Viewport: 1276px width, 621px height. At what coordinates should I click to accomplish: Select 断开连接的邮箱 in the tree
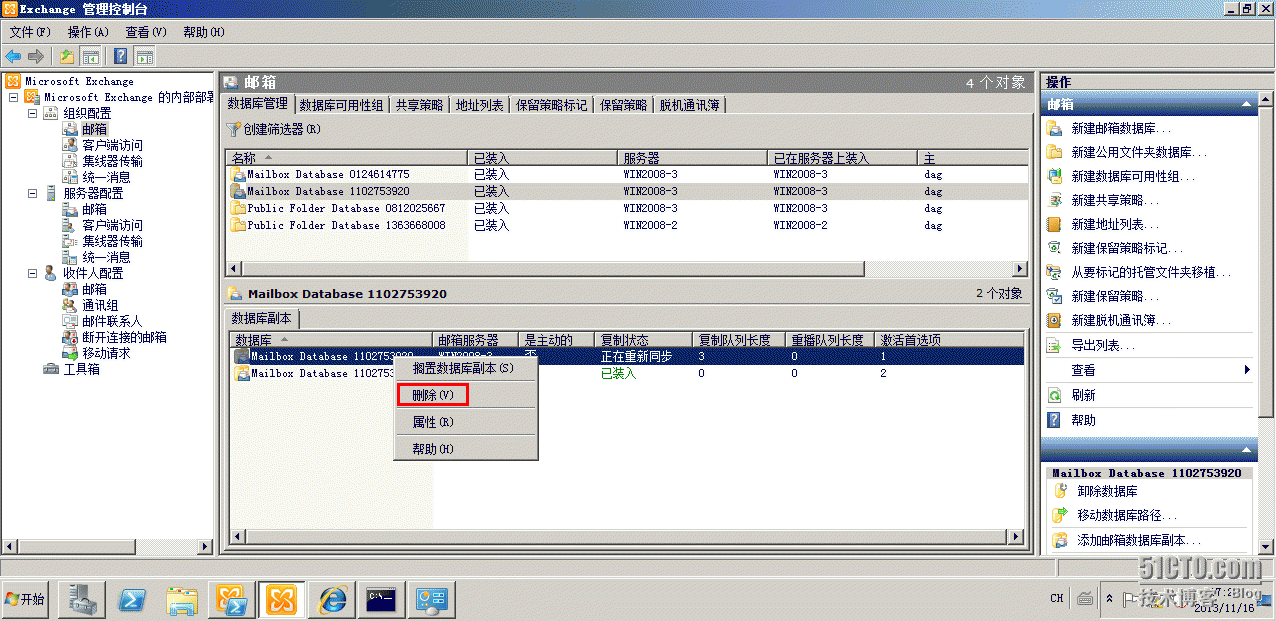point(124,337)
